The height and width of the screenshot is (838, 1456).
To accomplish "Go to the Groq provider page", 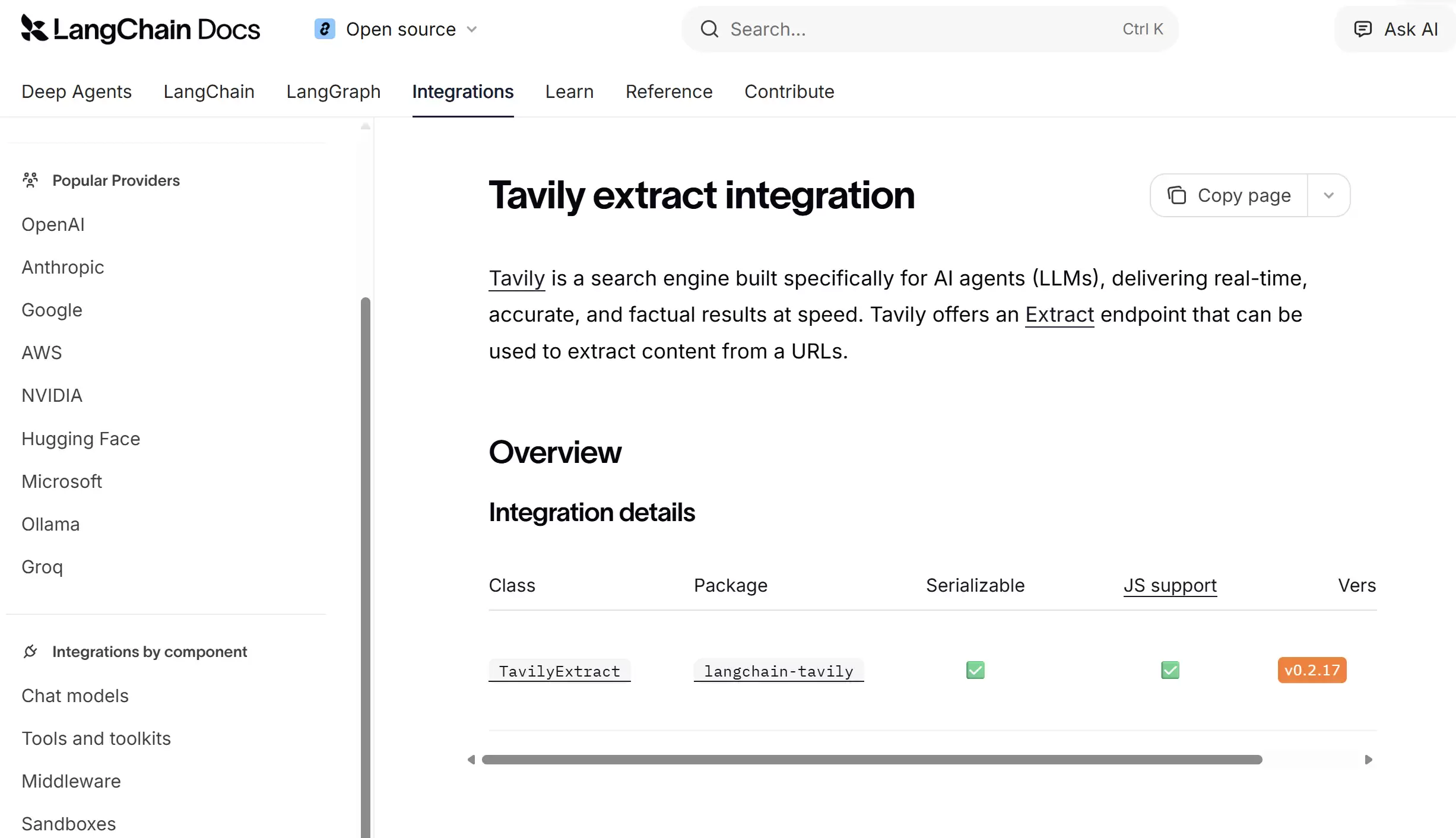I will click(x=42, y=567).
